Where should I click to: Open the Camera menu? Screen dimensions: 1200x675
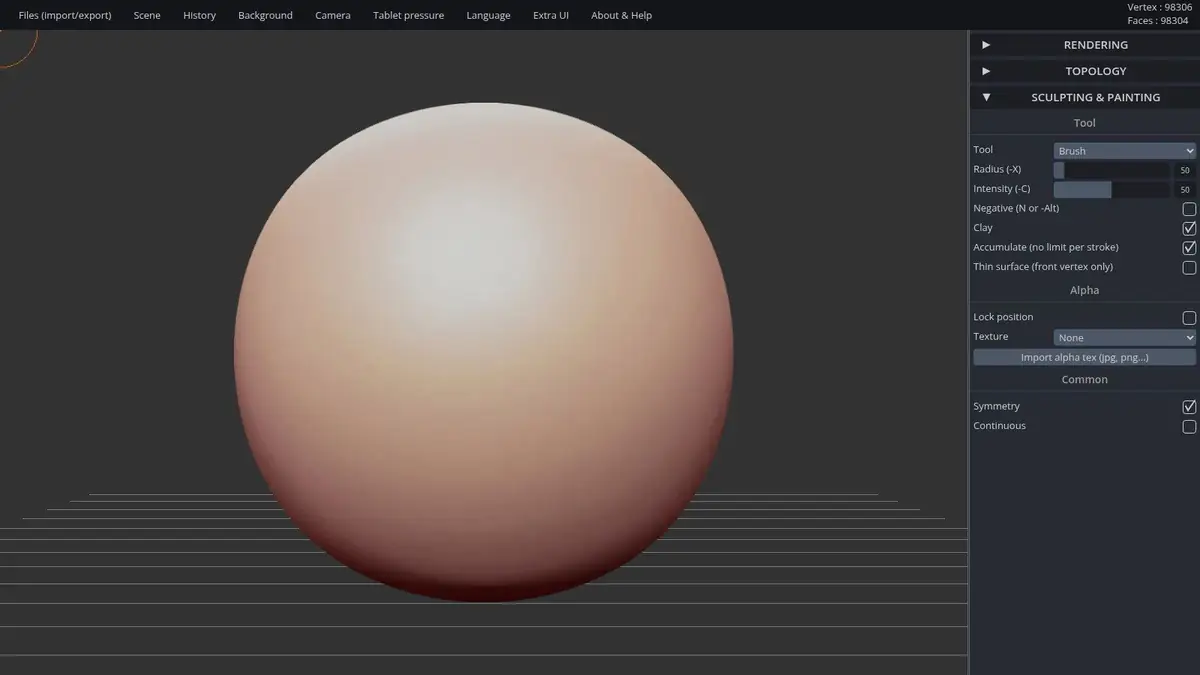click(x=333, y=15)
